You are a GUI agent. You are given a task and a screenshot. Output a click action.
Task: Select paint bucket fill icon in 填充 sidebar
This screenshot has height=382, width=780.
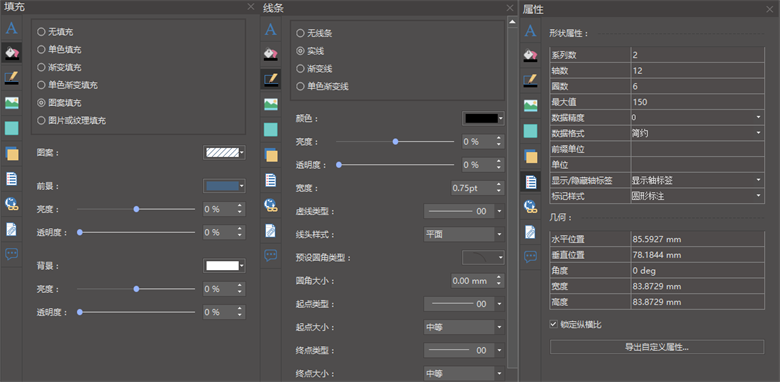[11, 52]
